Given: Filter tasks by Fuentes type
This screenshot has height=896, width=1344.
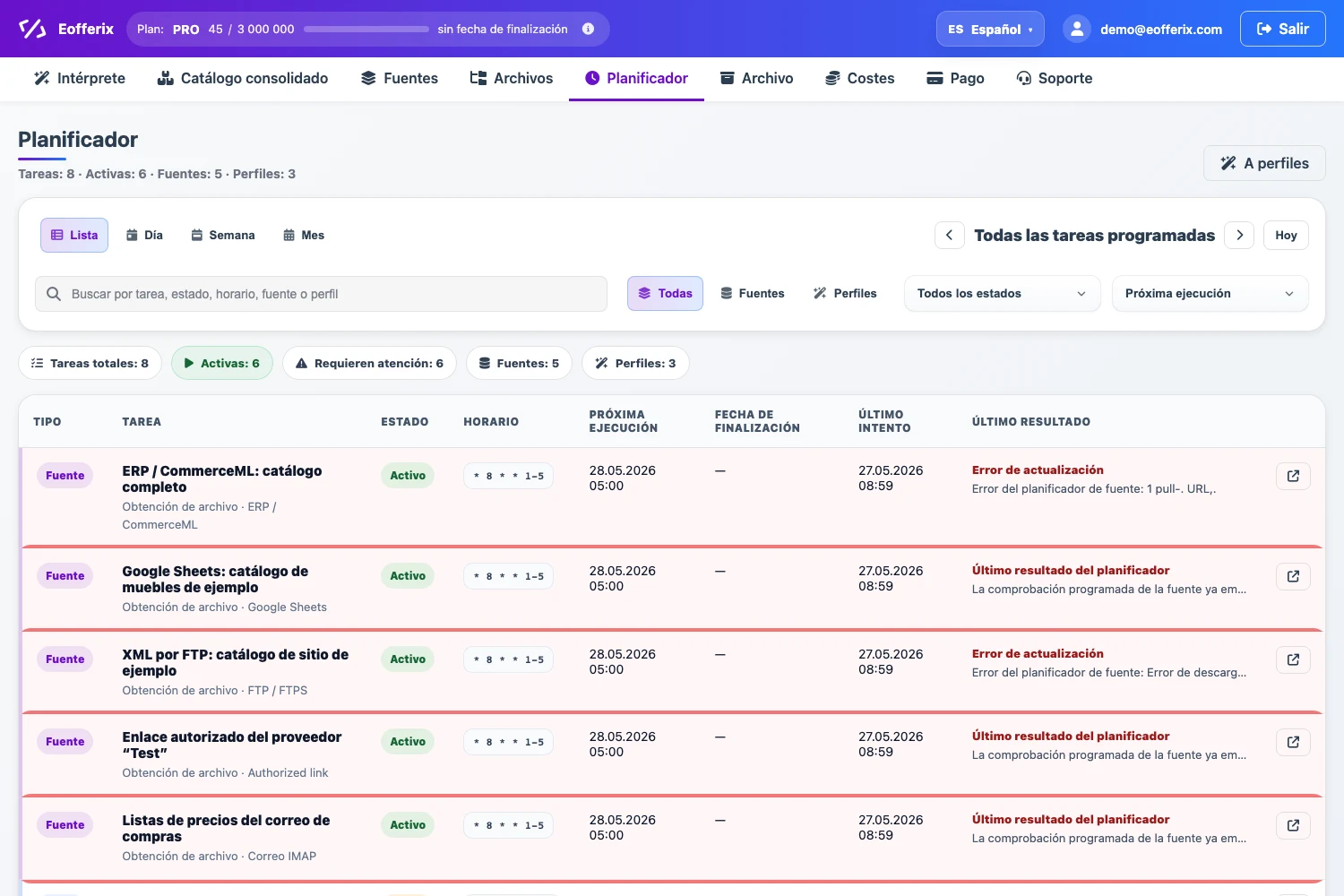Looking at the screenshot, I should [753, 293].
